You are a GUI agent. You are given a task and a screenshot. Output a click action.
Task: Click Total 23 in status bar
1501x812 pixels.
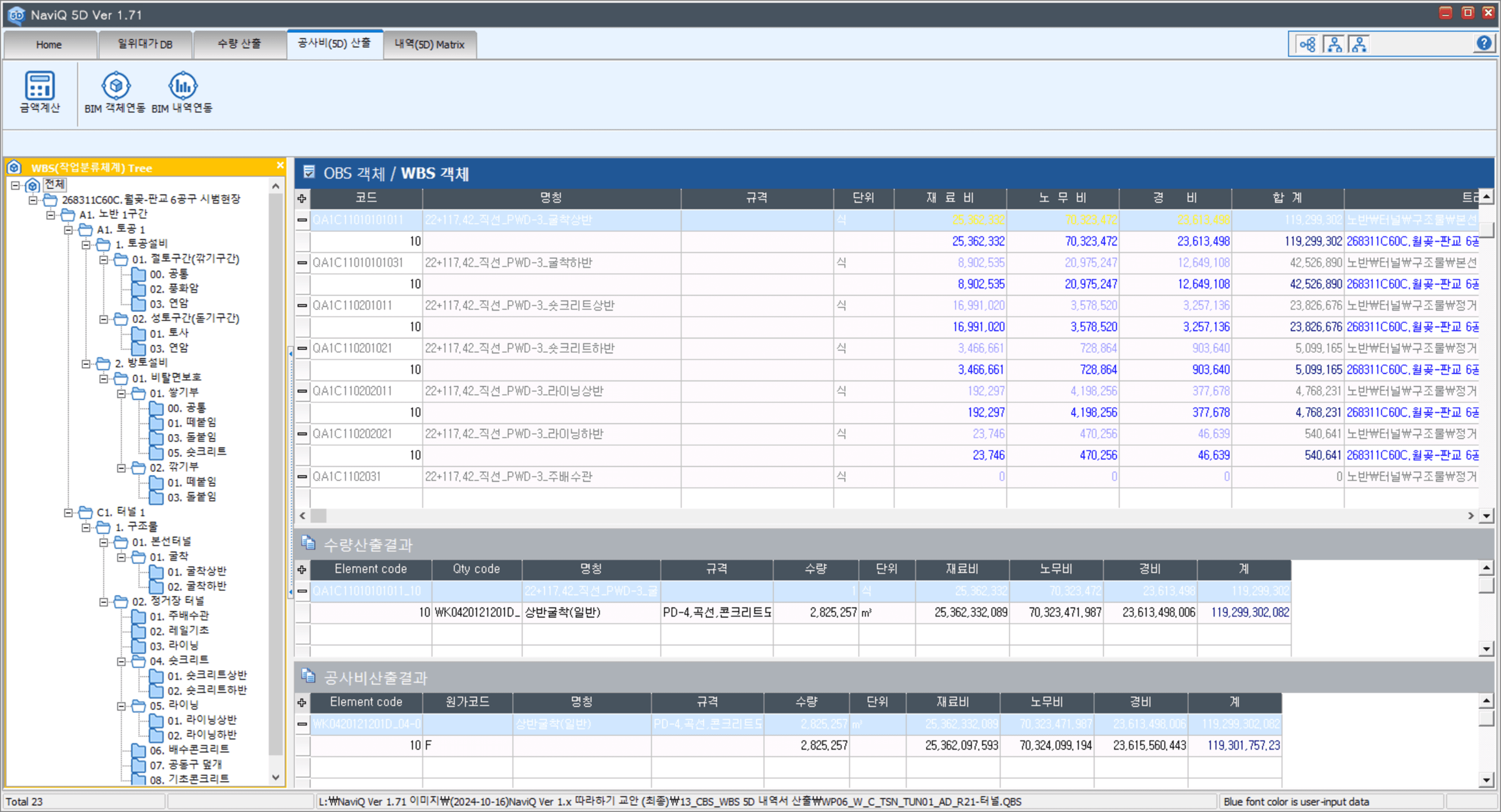pos(25,802)
